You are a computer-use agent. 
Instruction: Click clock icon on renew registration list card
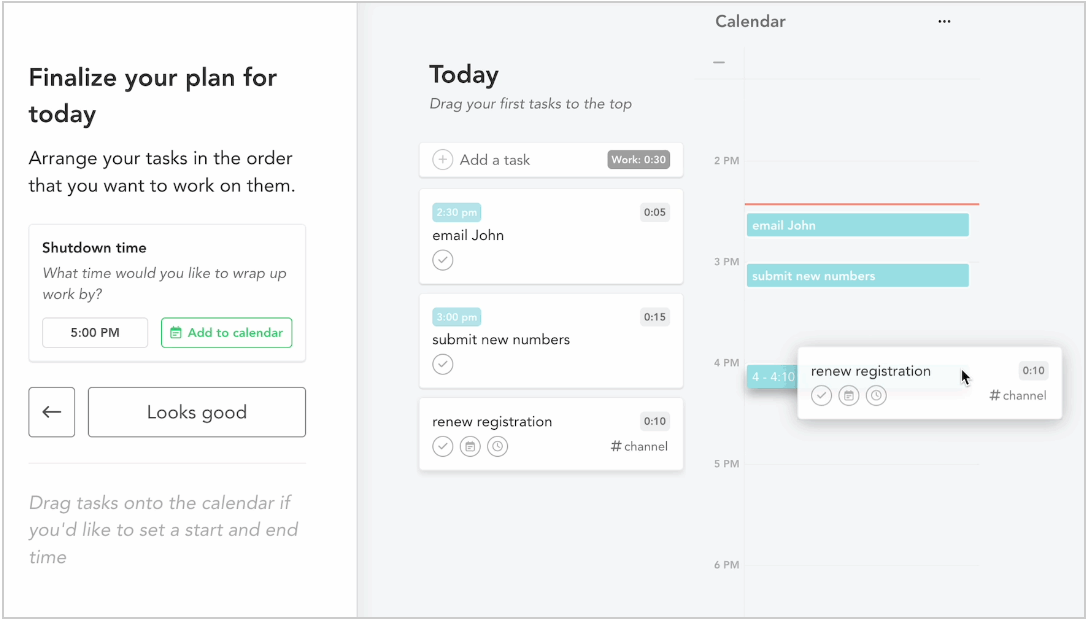pyautogui.click(x=498, y=446)
